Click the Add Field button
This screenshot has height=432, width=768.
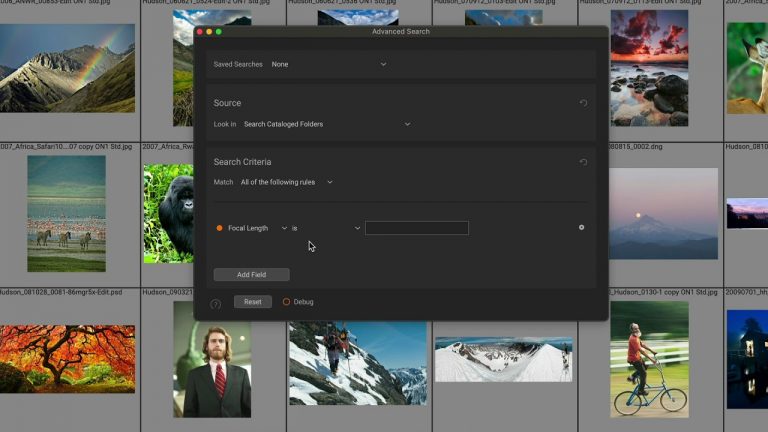(251, 274)
